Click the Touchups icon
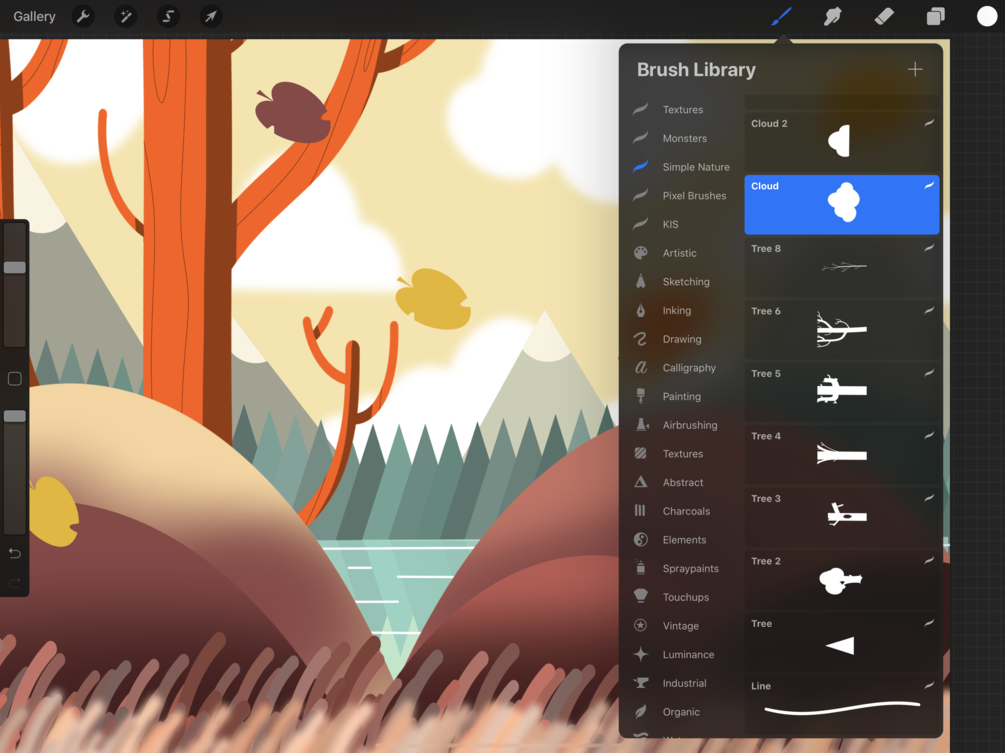 coord(640,597)
